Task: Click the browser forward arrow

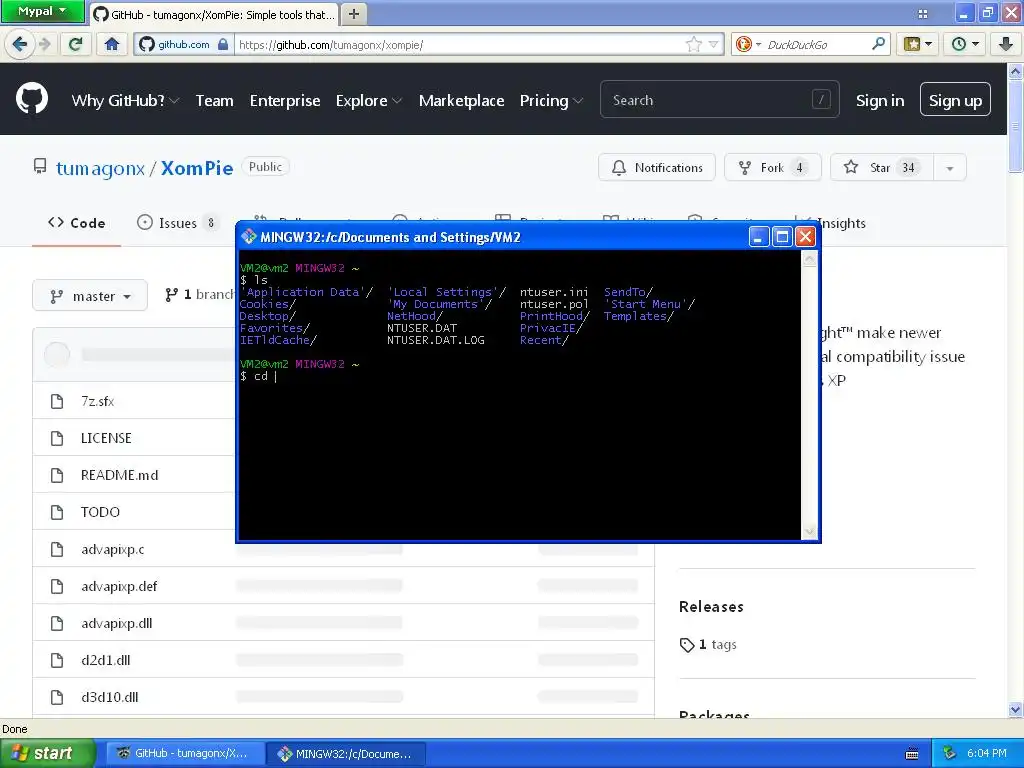Action: pyautogui.click(x=44, y=44)
